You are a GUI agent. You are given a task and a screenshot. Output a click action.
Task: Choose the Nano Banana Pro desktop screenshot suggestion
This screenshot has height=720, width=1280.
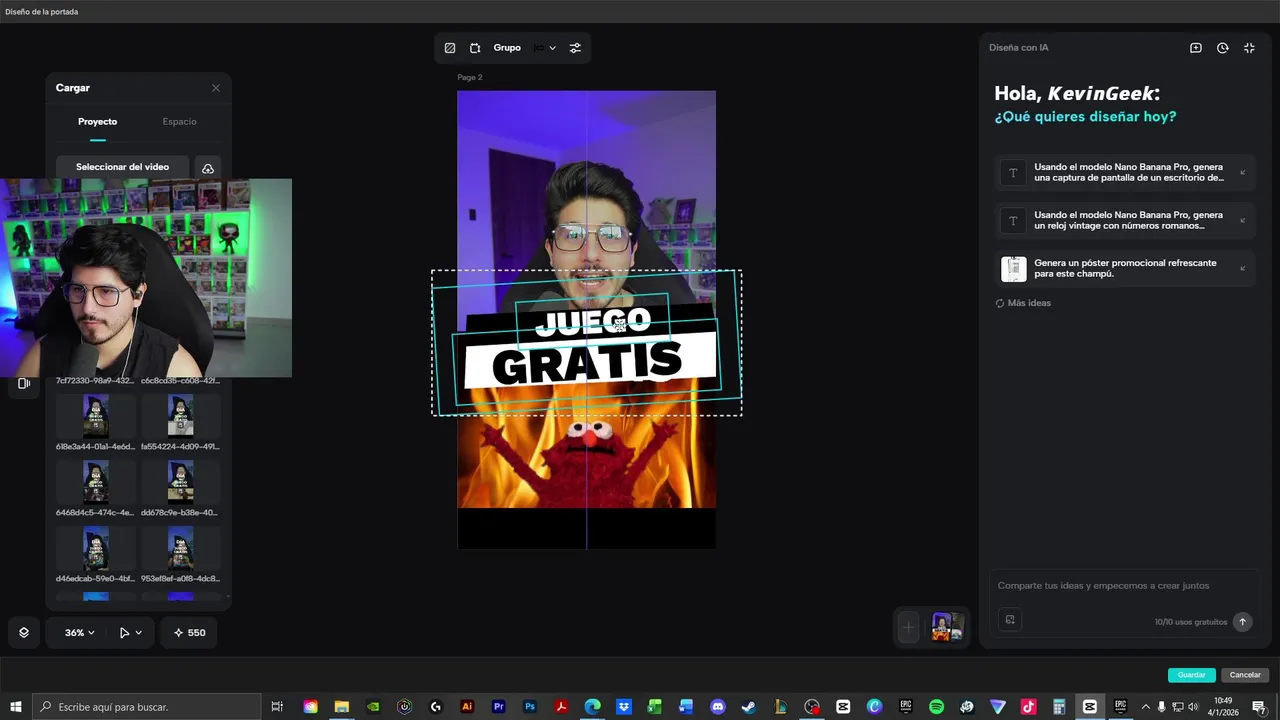(1126, 172)
